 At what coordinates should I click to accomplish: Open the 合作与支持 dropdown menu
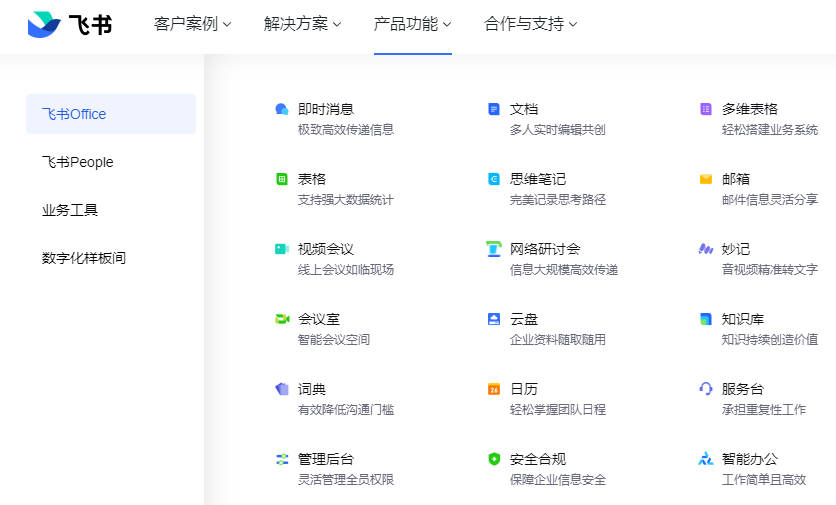[x=530, y=24]
